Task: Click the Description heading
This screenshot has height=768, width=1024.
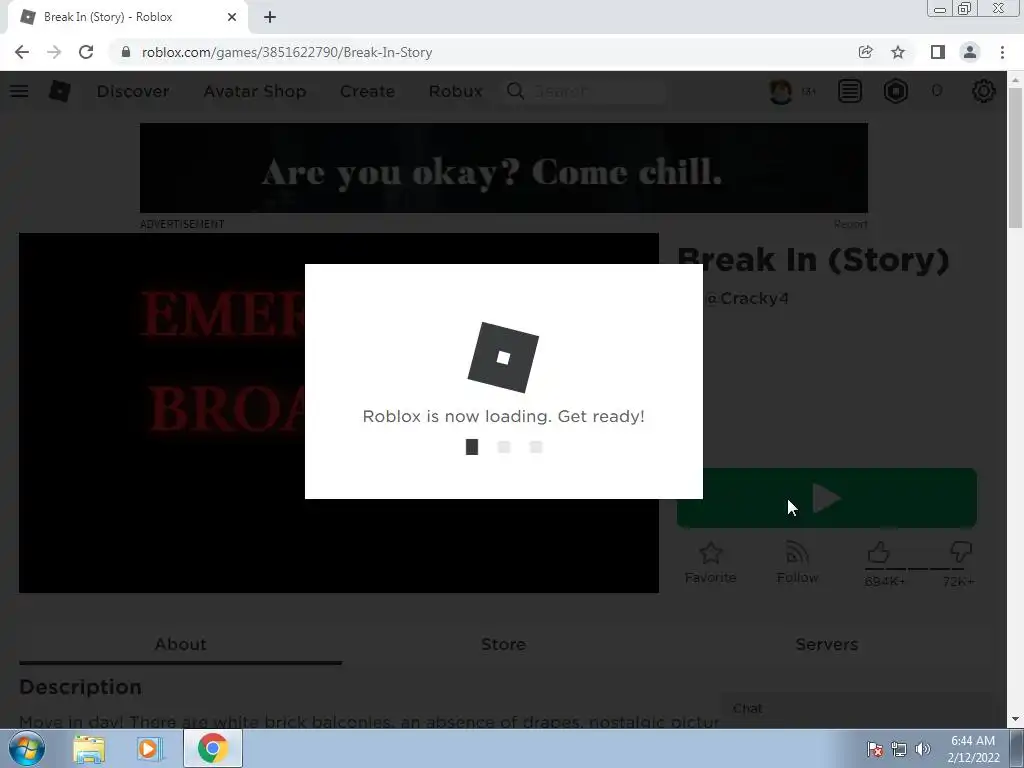Action: [x=80, y=687]
